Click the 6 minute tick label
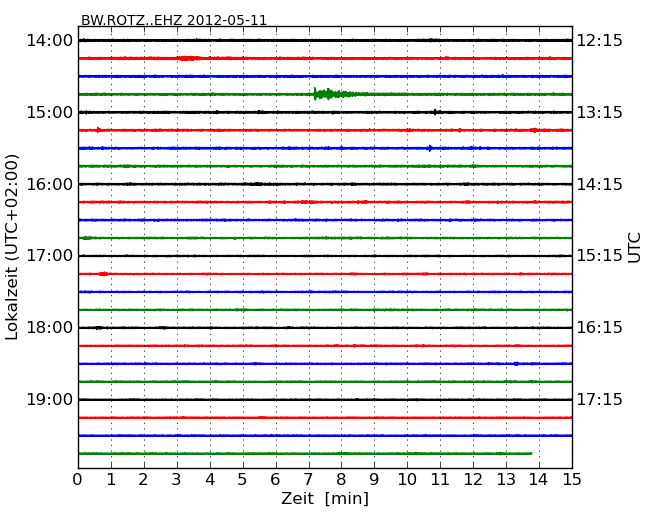The image size is (650, 520). tap(275, 480)
